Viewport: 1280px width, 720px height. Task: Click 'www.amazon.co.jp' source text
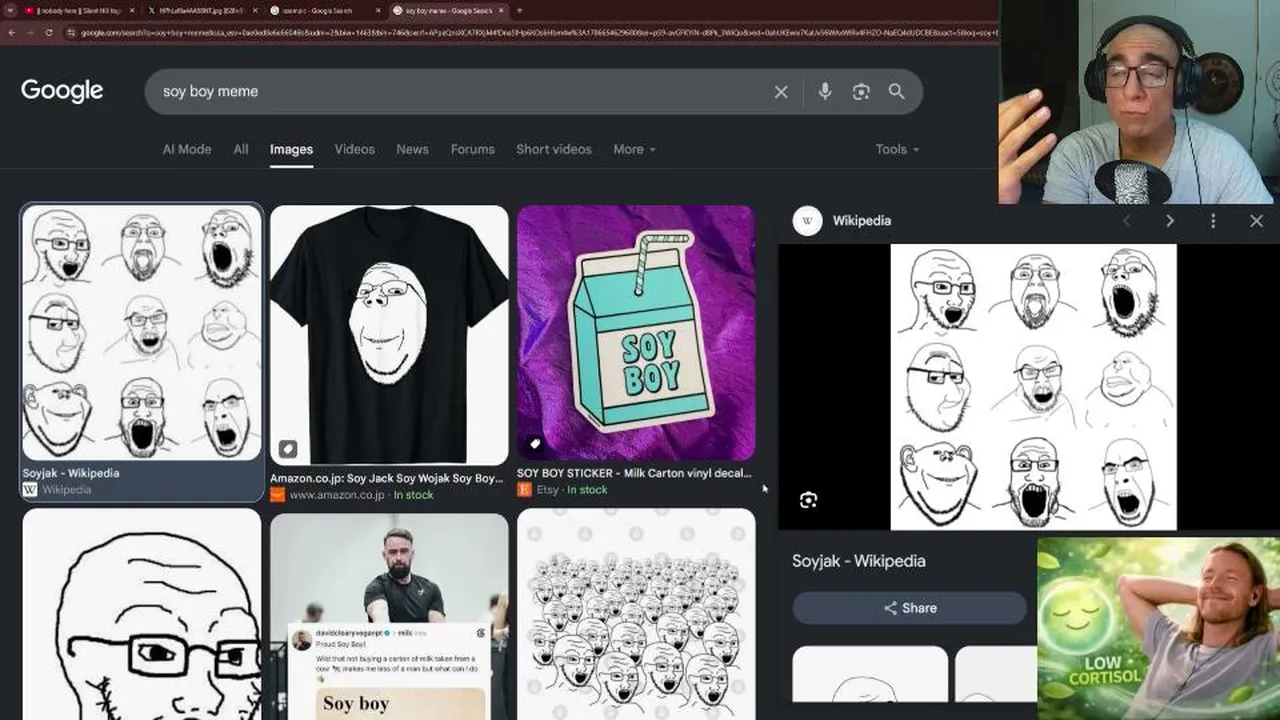tap(337, 495)
